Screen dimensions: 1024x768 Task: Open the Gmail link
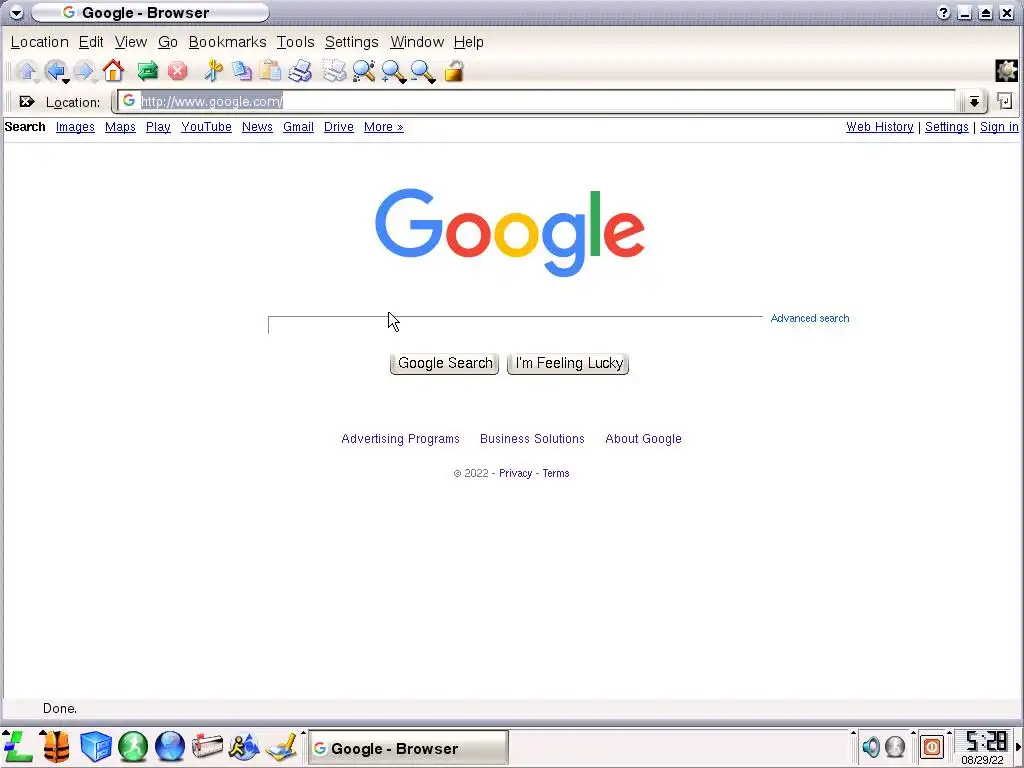298,127
